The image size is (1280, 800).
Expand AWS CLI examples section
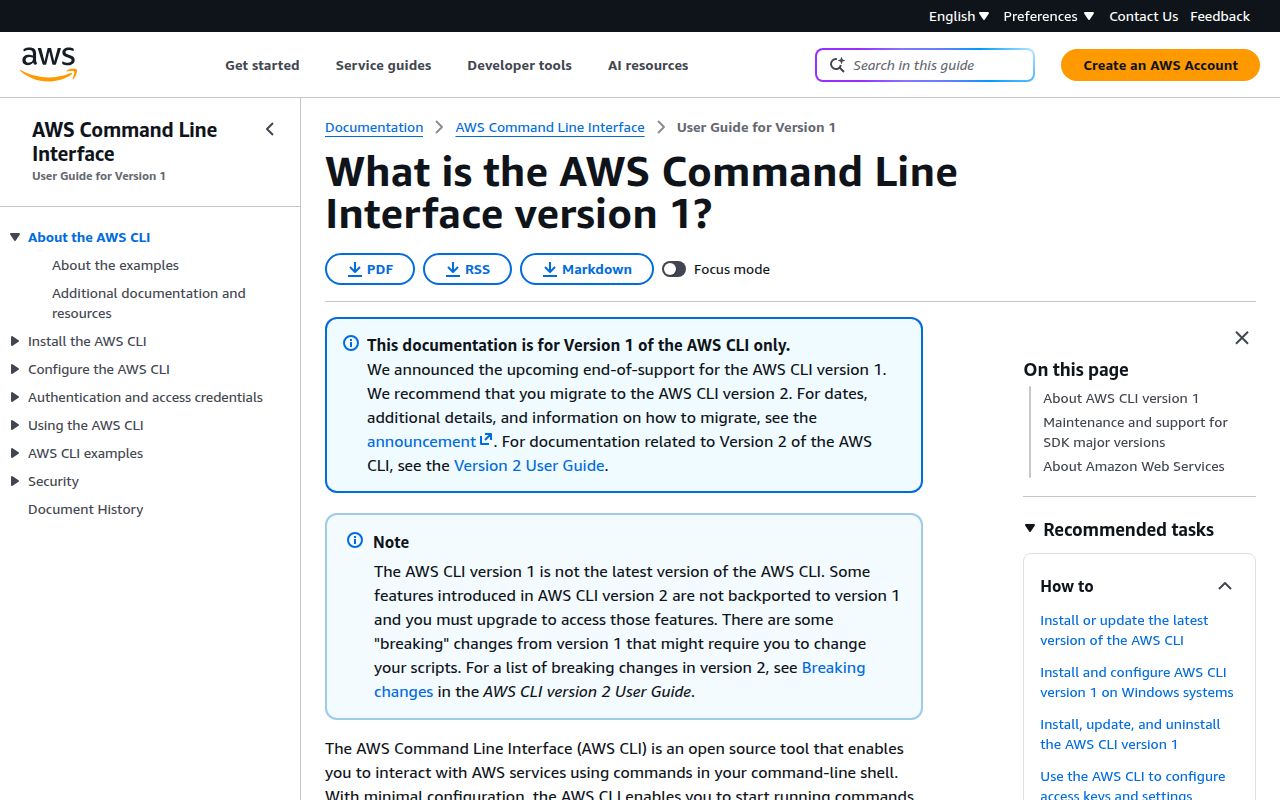pos(15,453)
